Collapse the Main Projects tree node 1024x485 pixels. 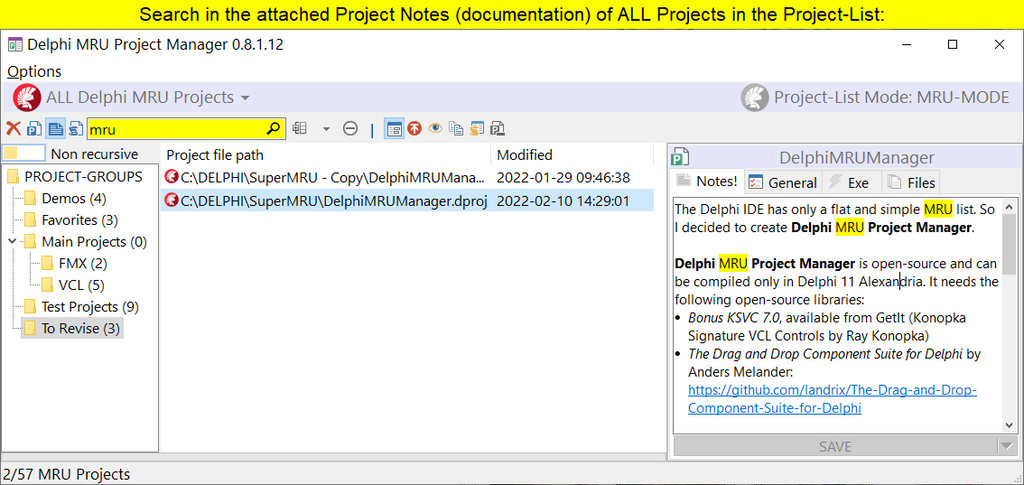coord(13,242)
